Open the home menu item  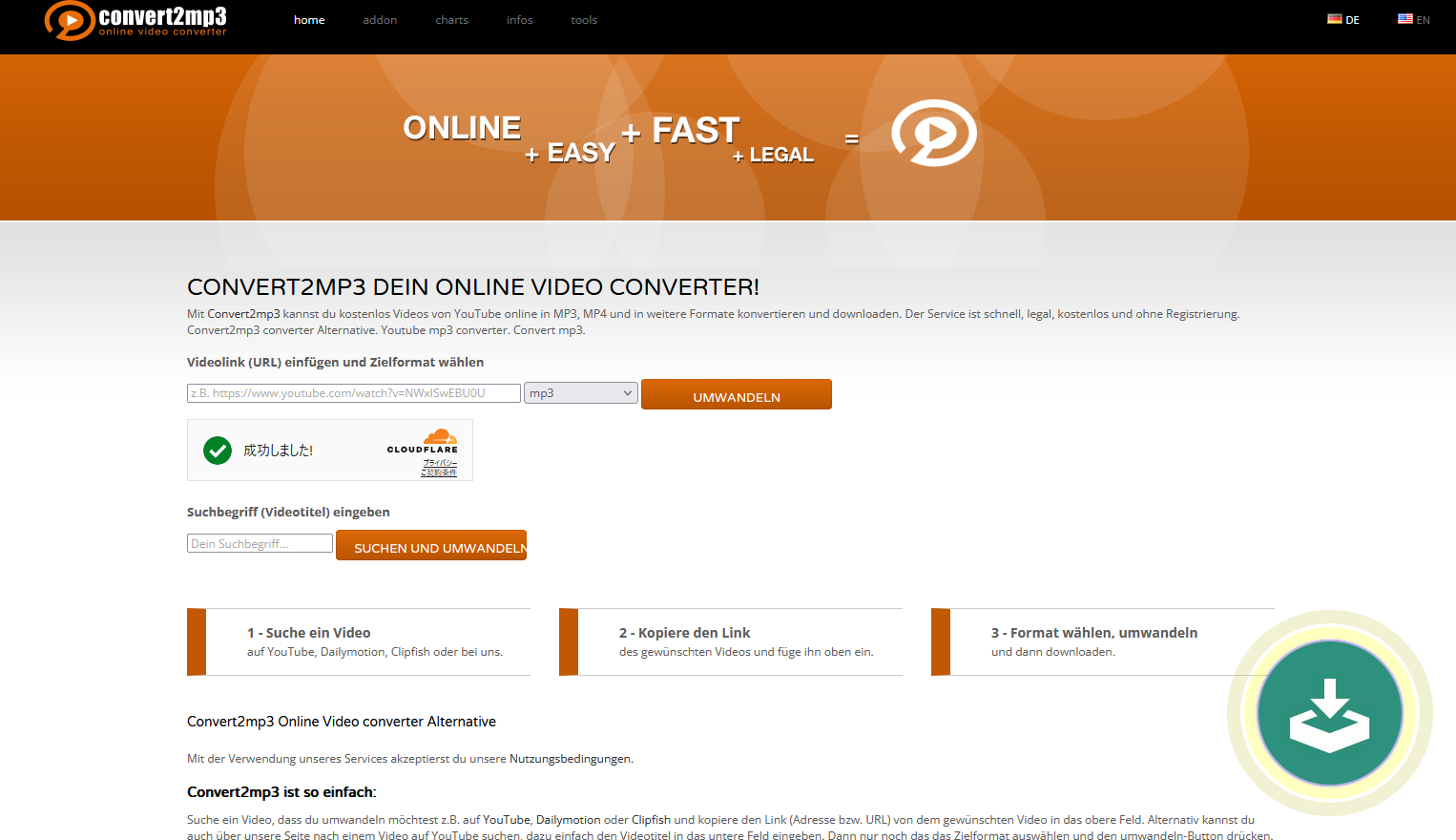click(x=309, y=20)
